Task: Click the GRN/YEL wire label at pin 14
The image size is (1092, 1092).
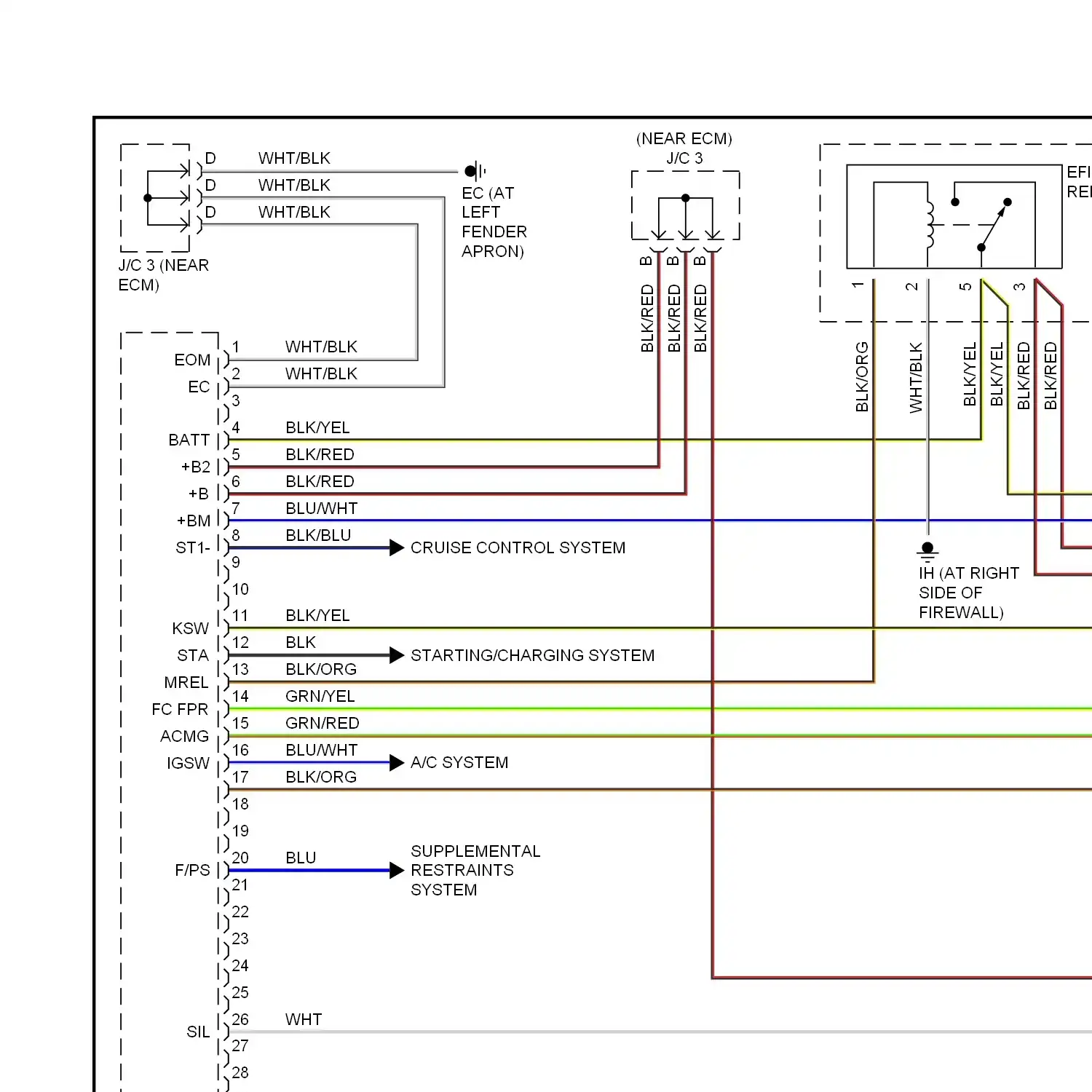Action: (320, 697)
